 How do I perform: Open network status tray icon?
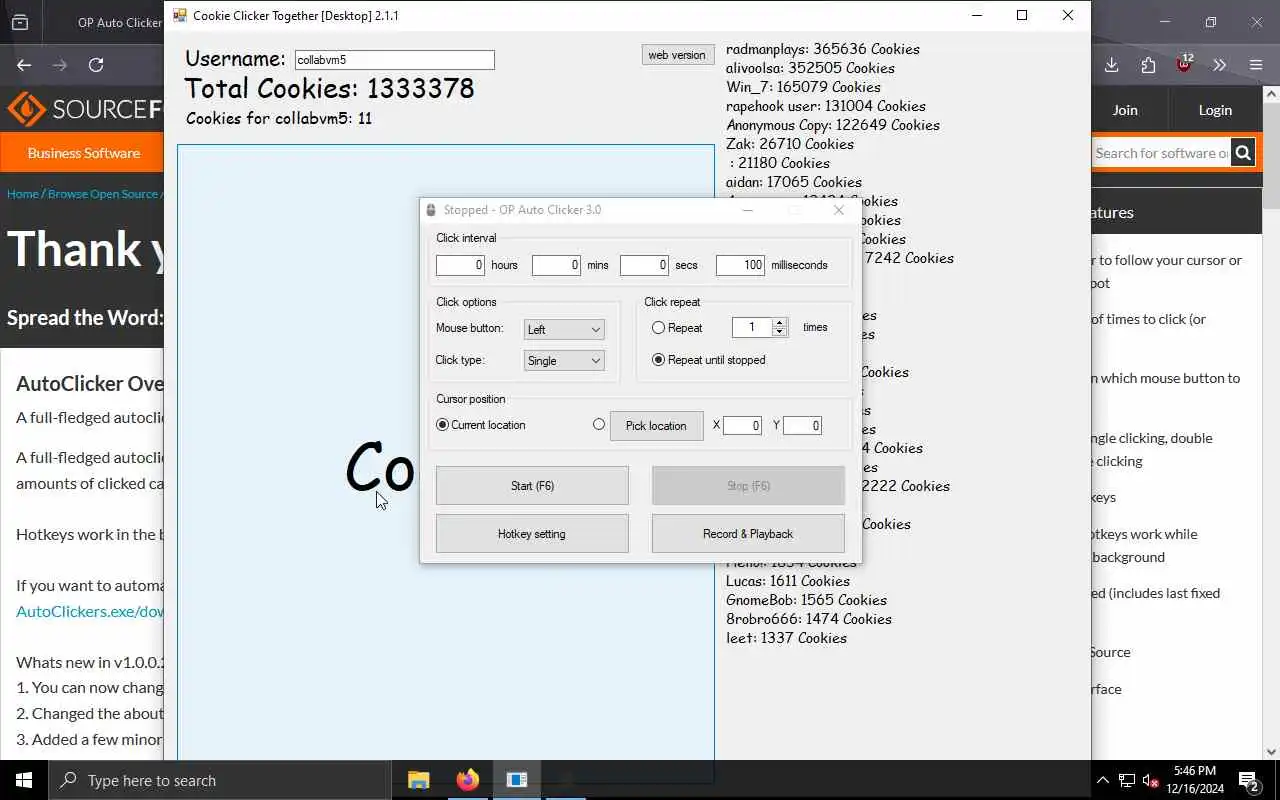pos(1127,780)
